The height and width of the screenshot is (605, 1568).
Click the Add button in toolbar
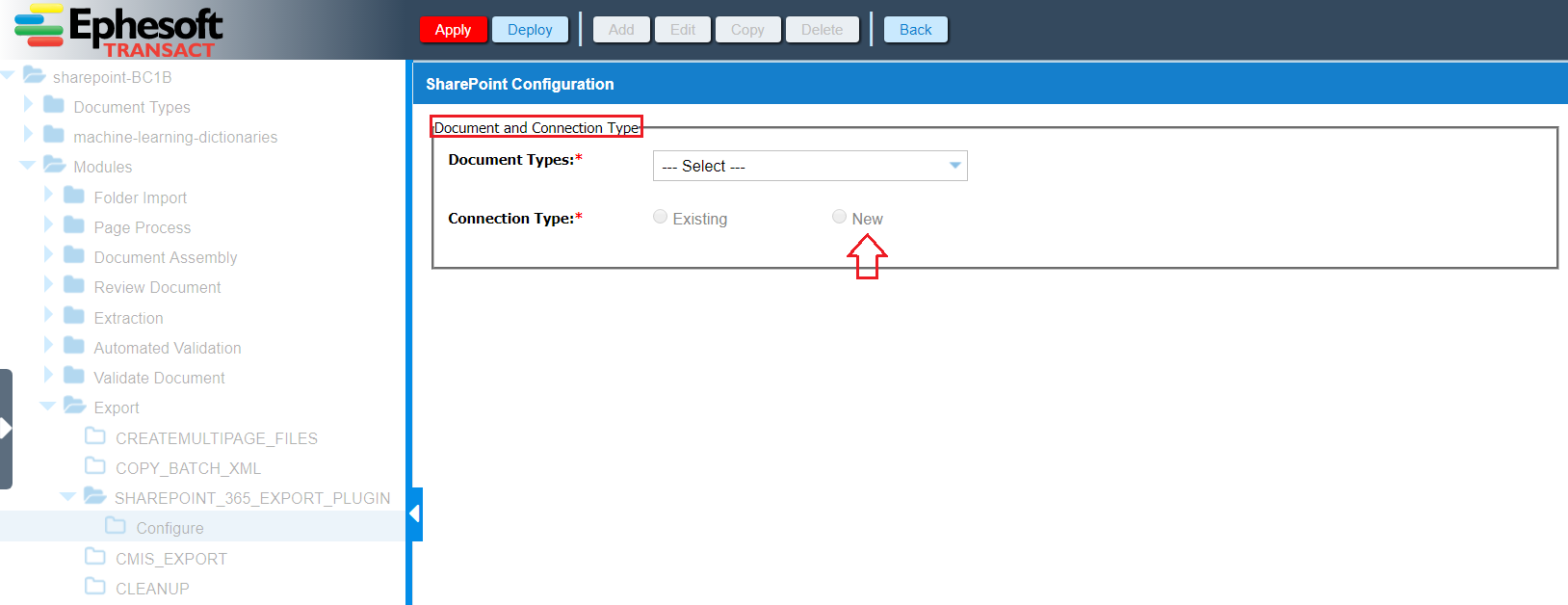[x=621, y=30]
